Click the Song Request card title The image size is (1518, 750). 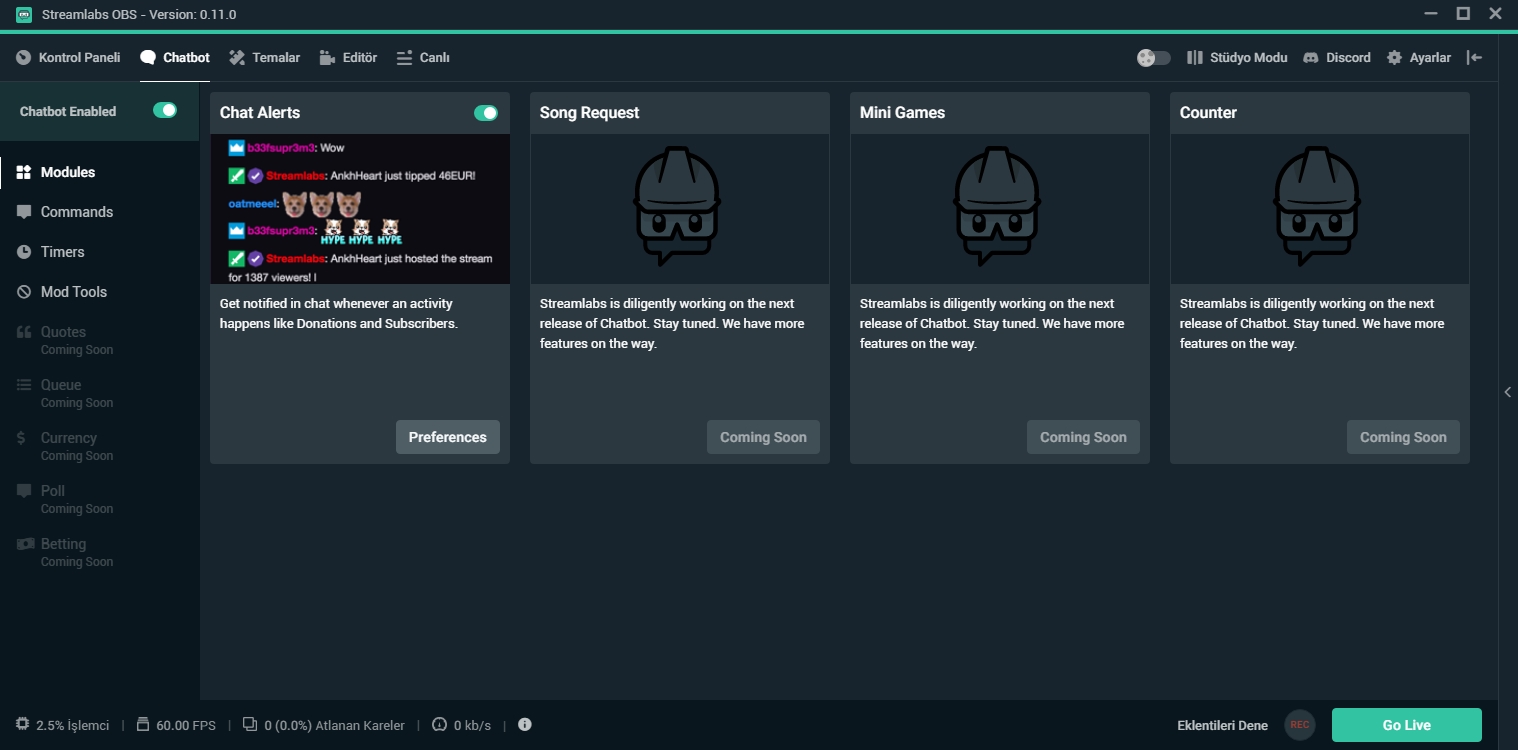tap(590, 113)
